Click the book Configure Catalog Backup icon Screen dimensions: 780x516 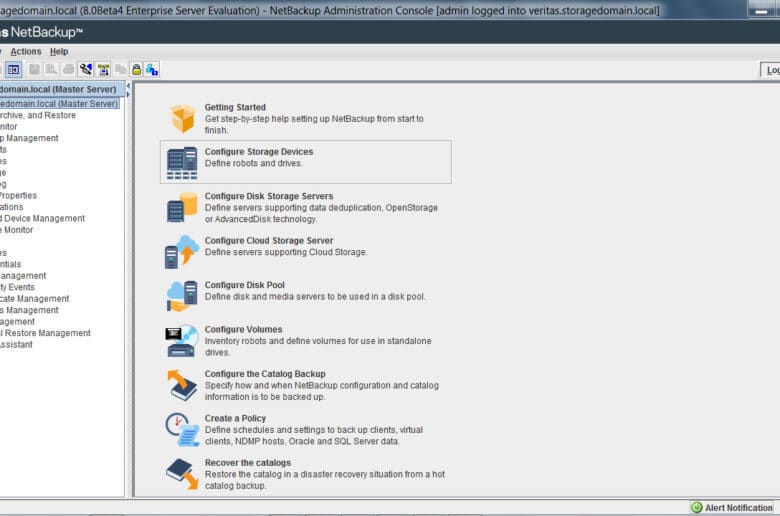182,385
